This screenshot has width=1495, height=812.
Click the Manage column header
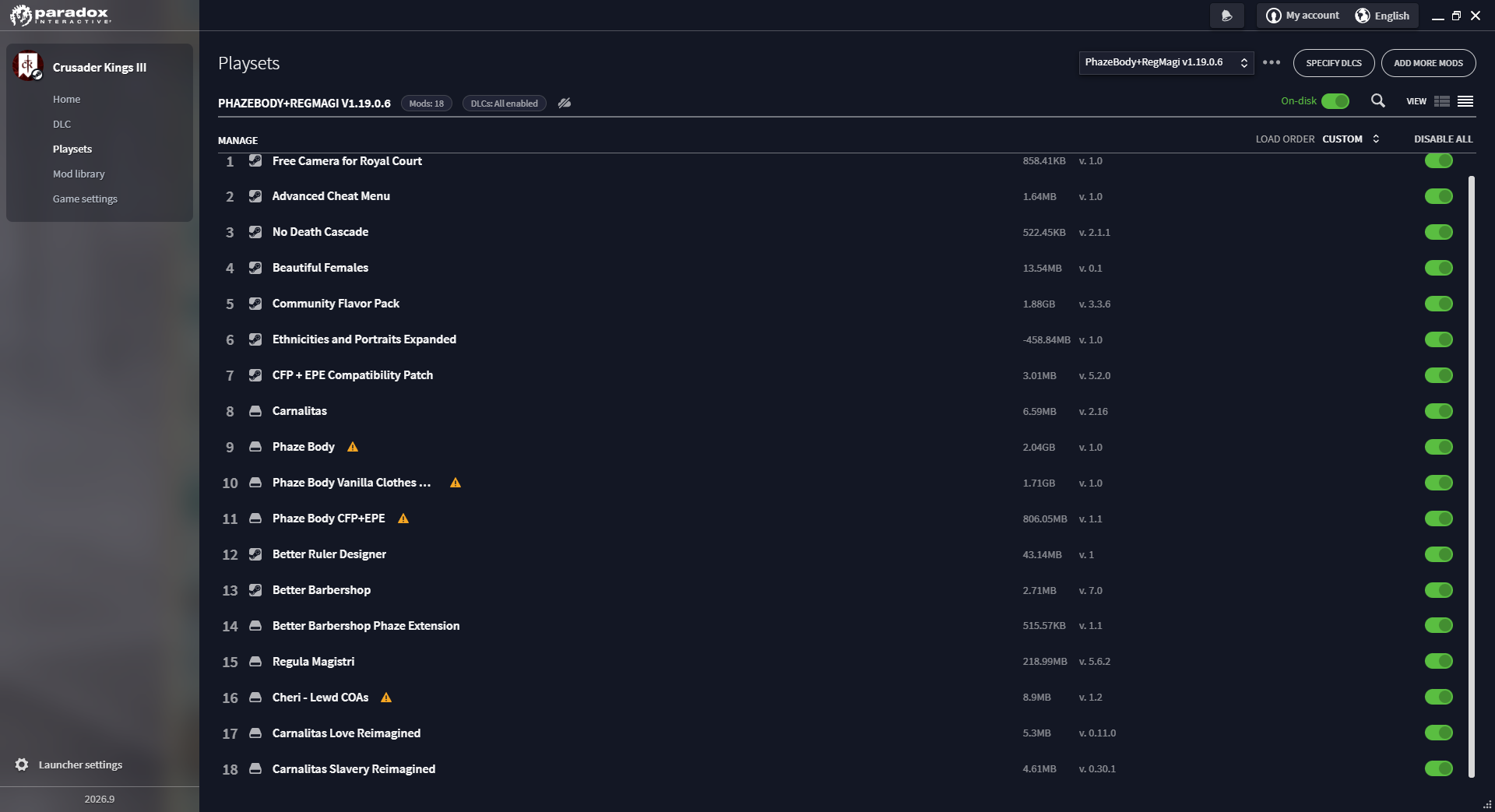(237, 141)
